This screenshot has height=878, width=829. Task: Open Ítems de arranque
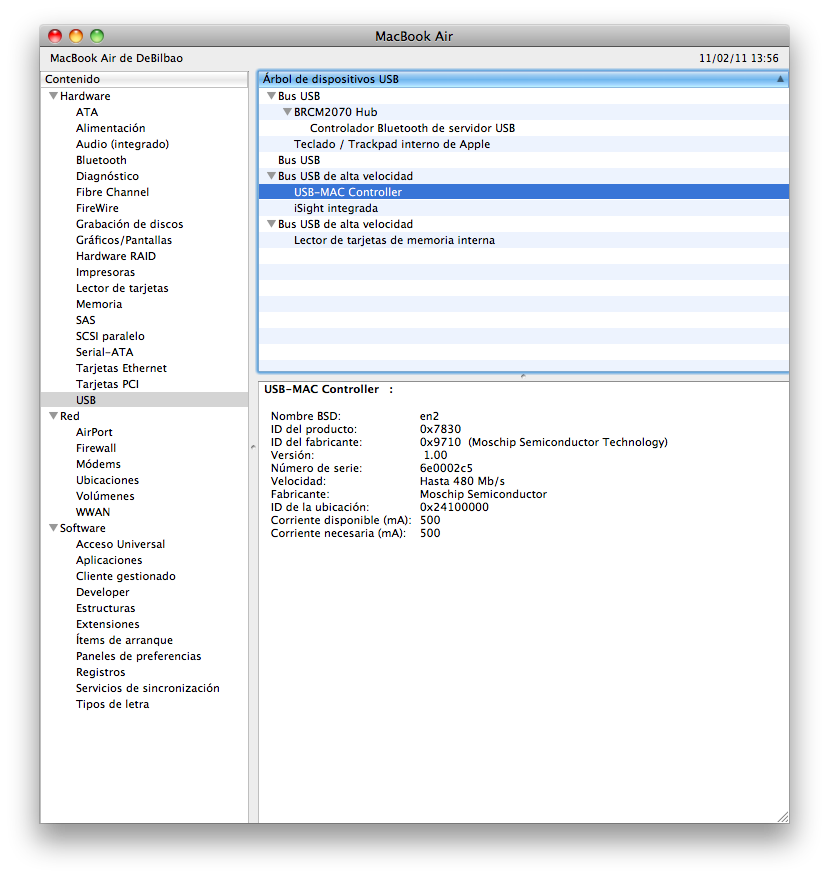(124, 640)
